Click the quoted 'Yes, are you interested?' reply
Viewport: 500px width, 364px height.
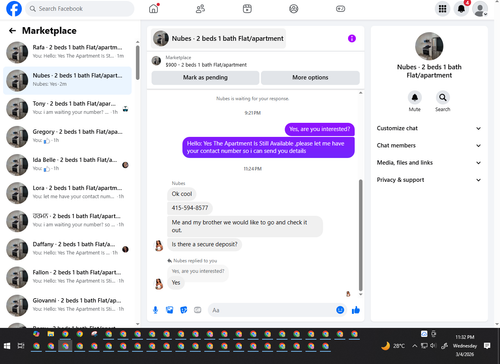[x=198, y=271]
